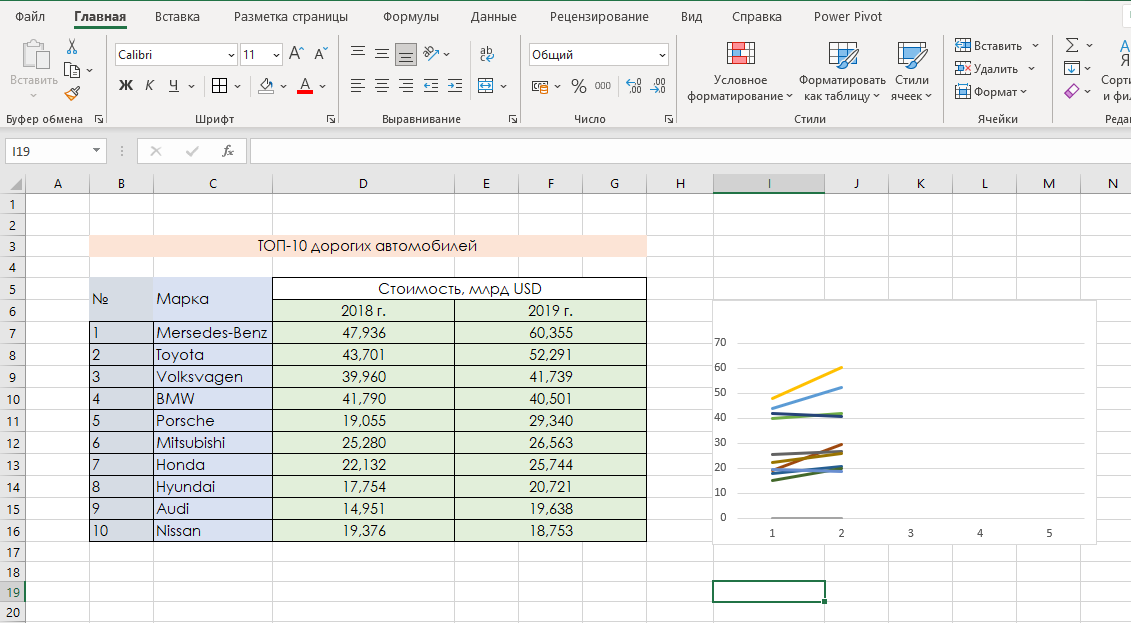1131x623 pixels.
Task: Click the Wrap Text icon
Action: tap(486, 53)
